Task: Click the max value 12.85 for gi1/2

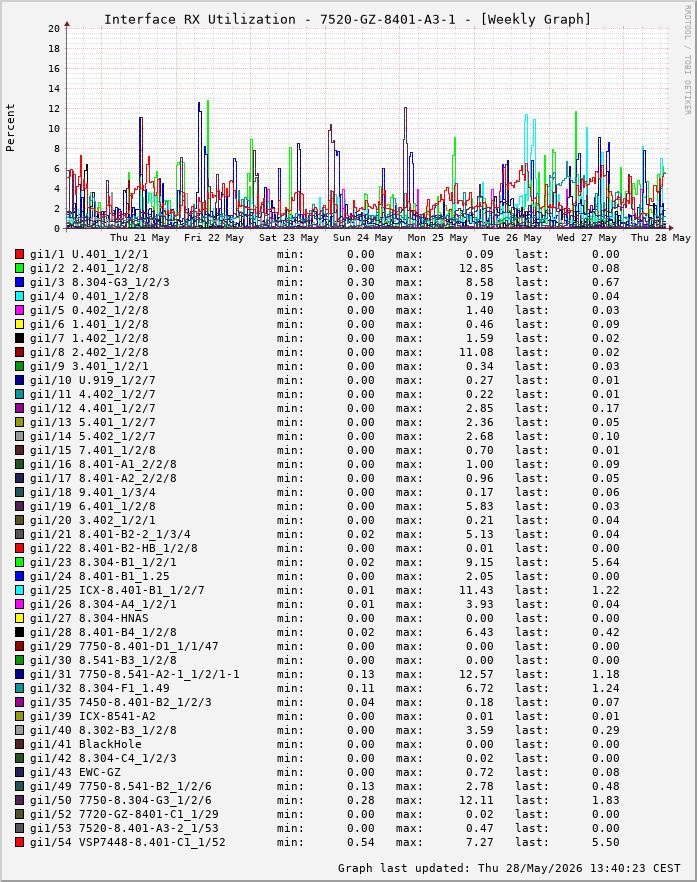Action: (x=476, y=268)
